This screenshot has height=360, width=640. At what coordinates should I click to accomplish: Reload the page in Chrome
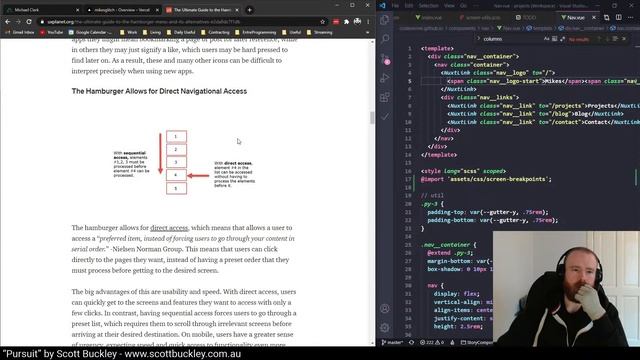[x=29, y=22]
